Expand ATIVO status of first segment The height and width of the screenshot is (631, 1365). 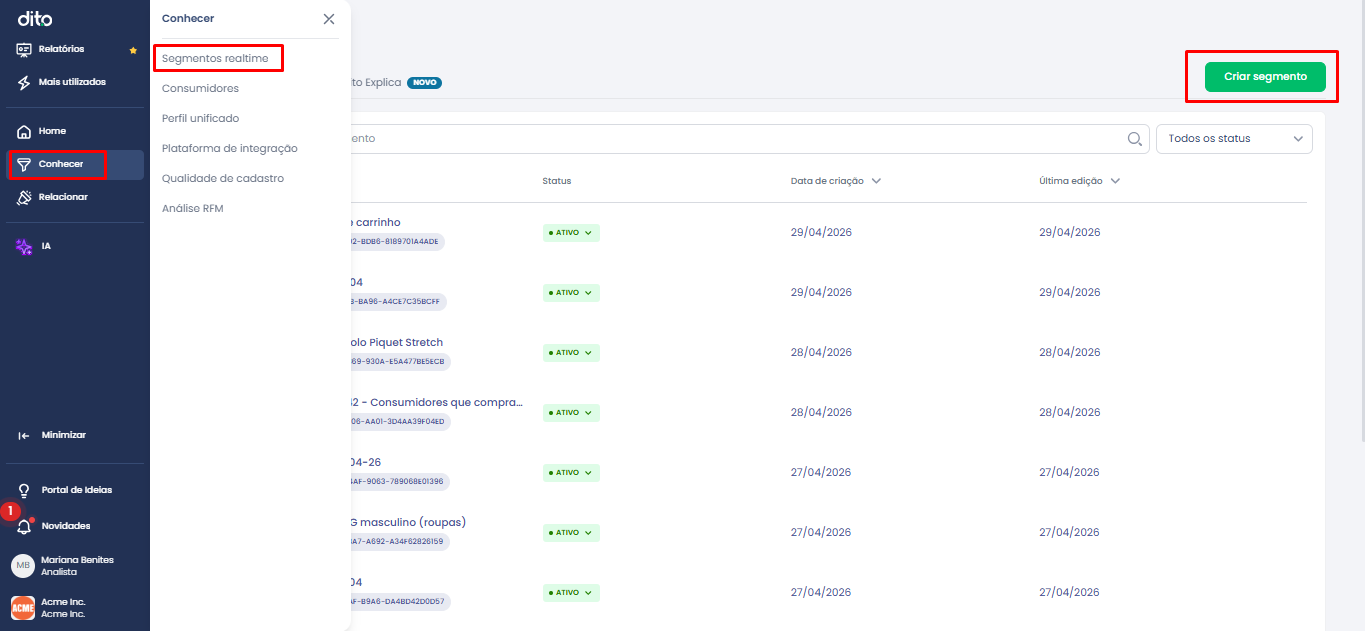point(571,232)
